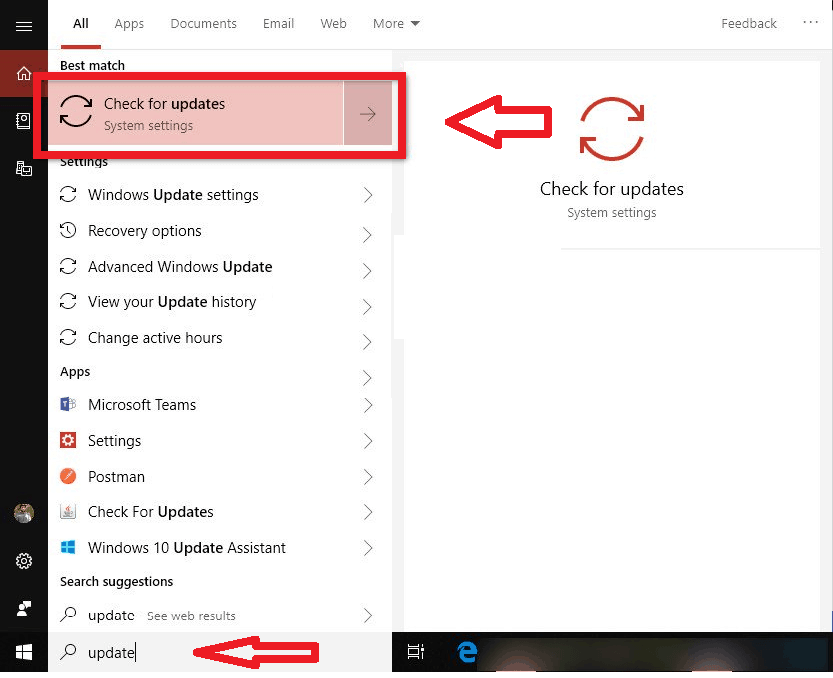Click the Check for updates sync icon
This screenshot has height=678, width=833.
[x=75, y=111]
